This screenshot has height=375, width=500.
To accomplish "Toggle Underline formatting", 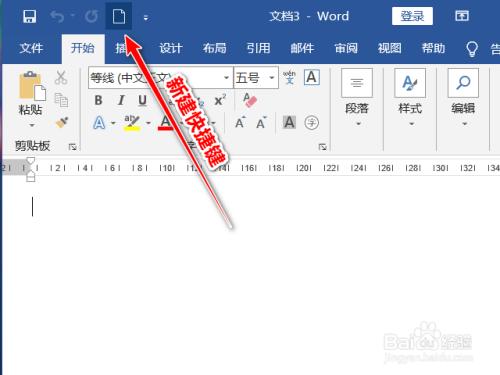I will click(143, 100).
